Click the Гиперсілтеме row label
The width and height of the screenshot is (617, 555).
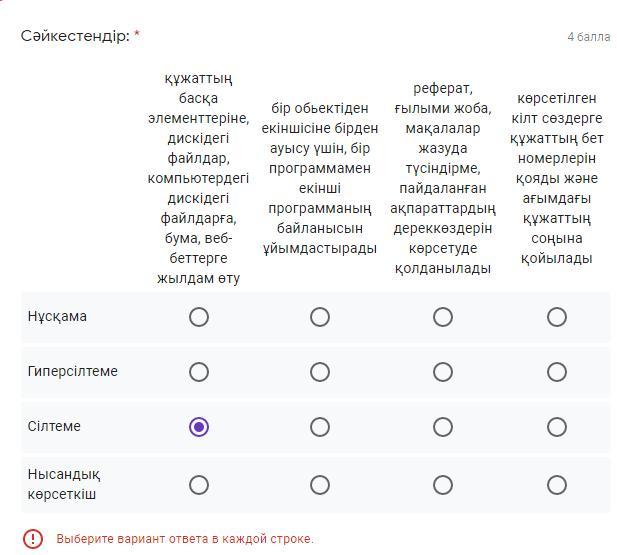(72, 372)
